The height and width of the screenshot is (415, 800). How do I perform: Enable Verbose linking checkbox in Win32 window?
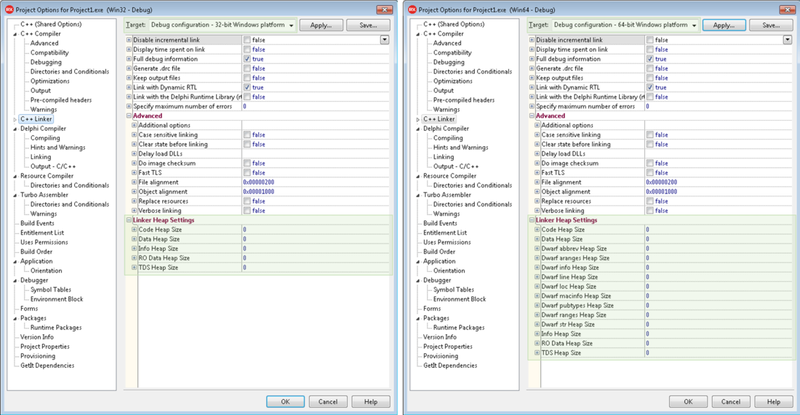click(247, 211)
